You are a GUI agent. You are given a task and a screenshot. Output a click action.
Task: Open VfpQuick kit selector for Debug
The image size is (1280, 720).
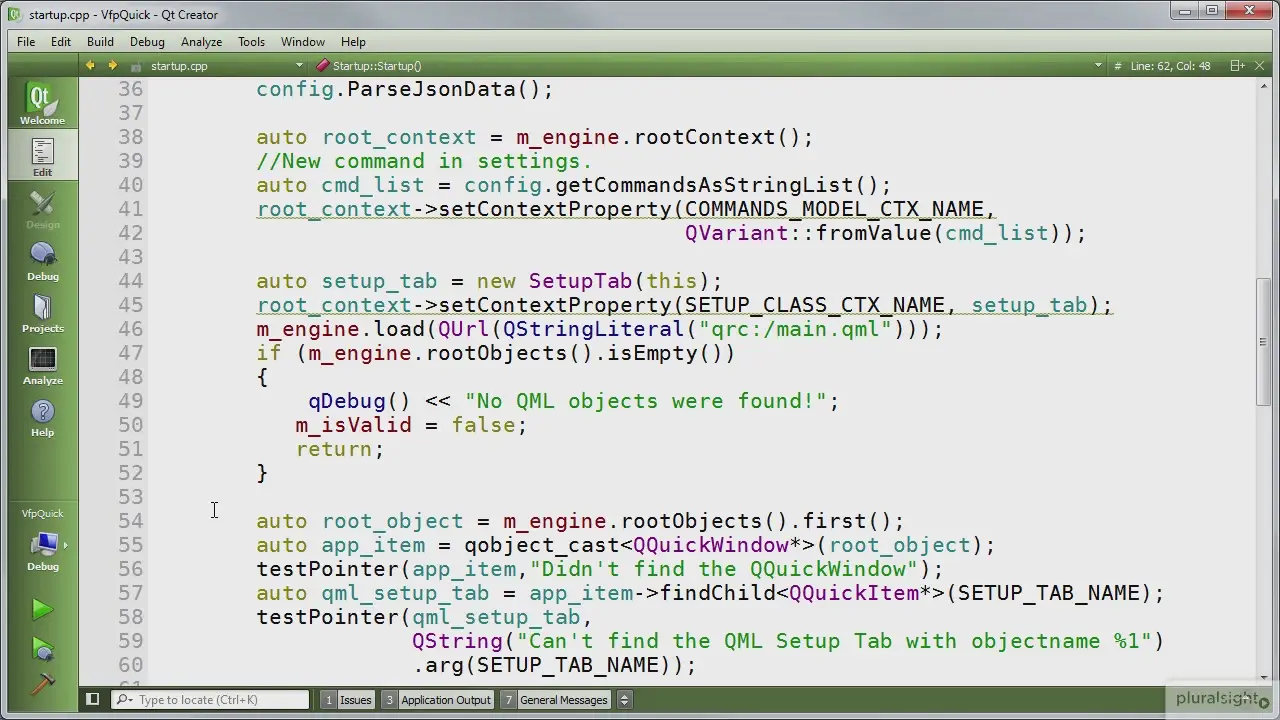[x=42, y=549]
